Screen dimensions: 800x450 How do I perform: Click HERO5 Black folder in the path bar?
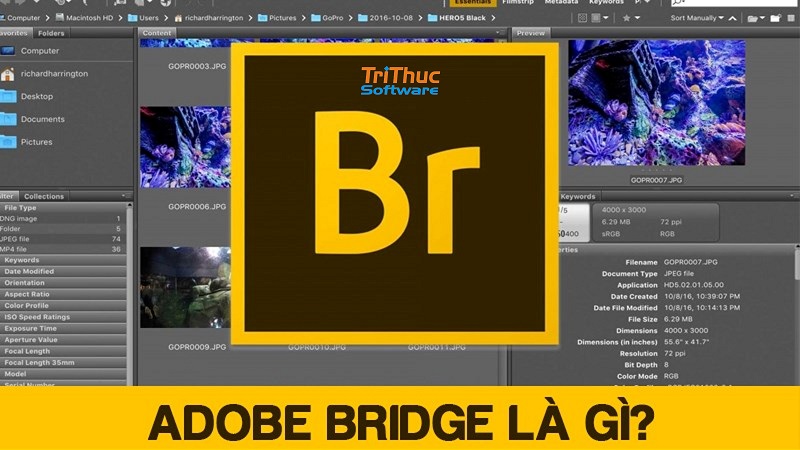click(457, 18)
